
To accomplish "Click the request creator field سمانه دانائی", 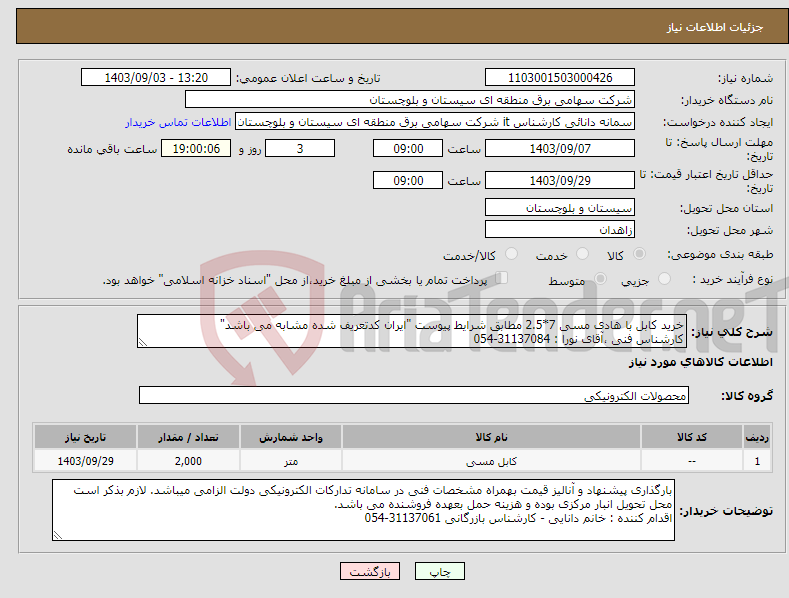I will [435, 122].
